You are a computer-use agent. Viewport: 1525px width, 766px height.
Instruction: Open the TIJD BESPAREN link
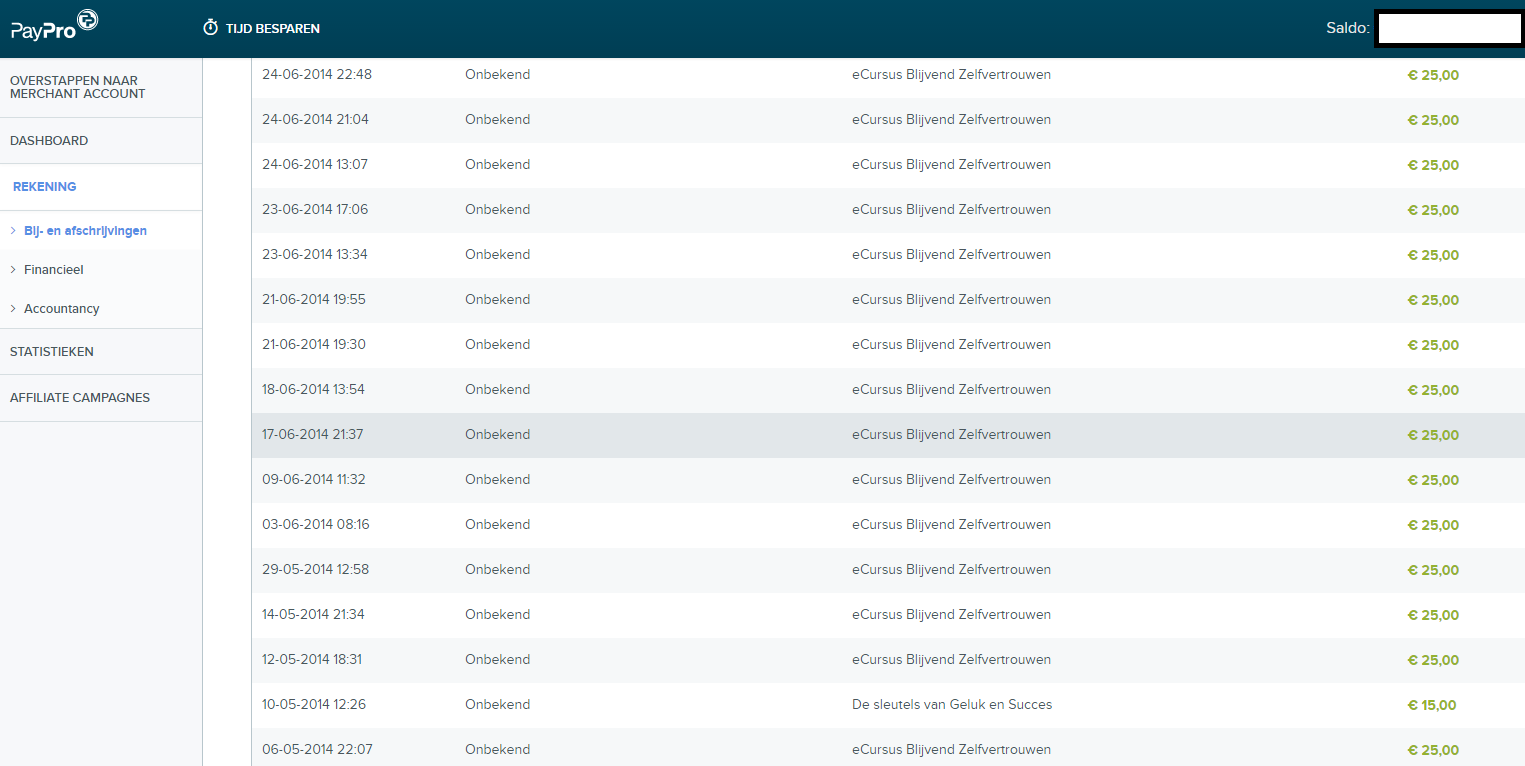point(273,28)
